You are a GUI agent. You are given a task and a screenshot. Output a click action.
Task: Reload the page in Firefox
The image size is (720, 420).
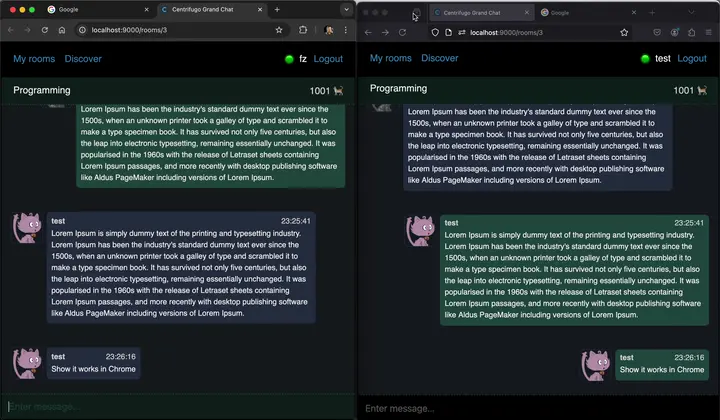click(402, 32)
